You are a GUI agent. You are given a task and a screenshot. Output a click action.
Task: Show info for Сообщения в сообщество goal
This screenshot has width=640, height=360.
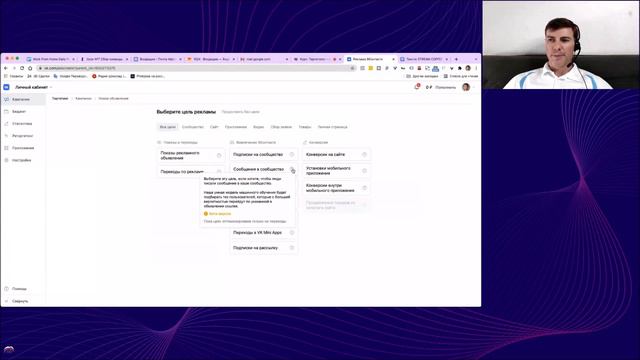(292, 169)
